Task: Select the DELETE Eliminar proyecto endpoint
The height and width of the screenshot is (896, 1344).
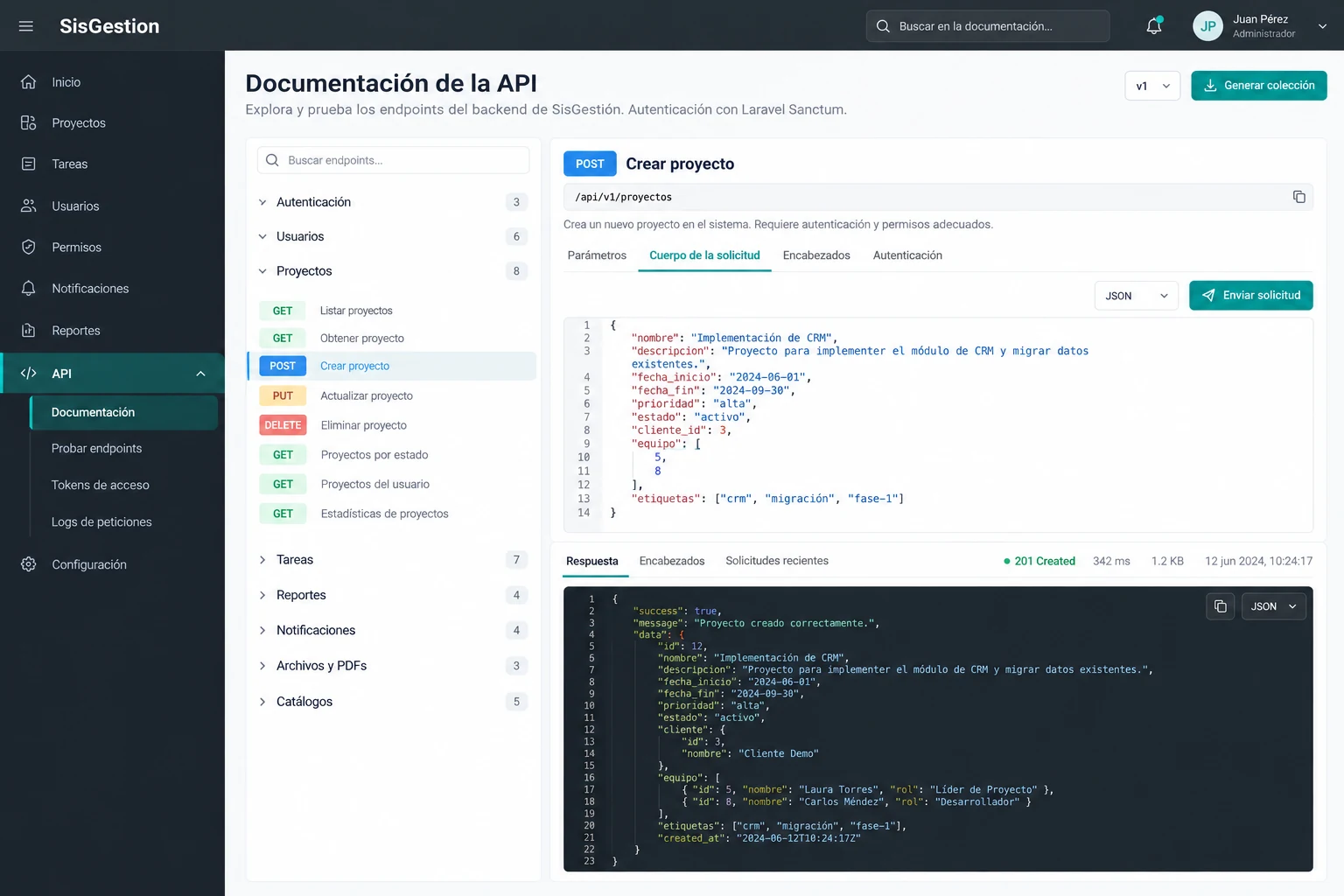Action: tap(392, 425)
